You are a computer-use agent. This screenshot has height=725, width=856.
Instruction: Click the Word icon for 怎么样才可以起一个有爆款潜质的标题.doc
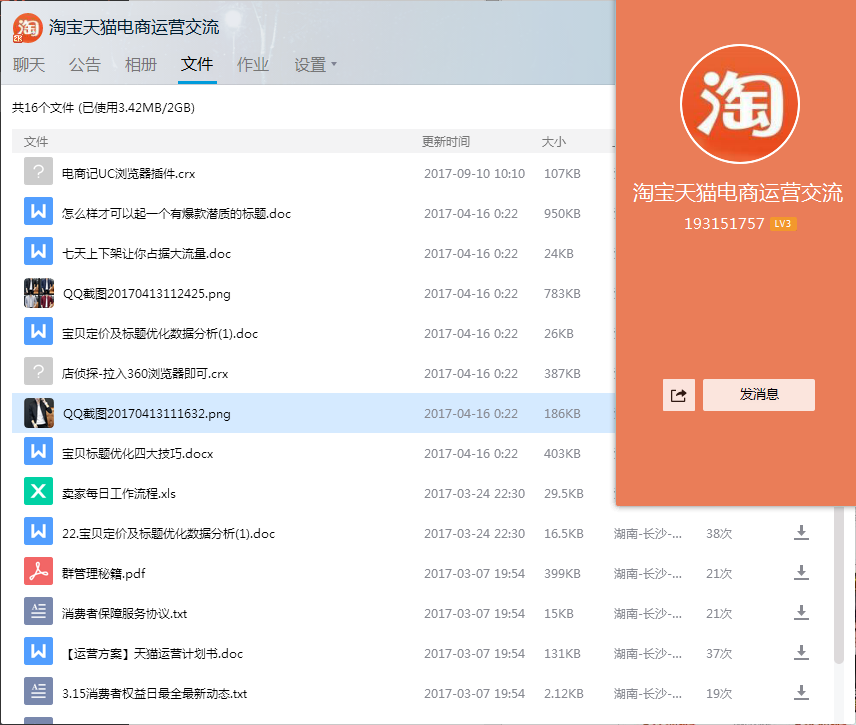[38, 211]
